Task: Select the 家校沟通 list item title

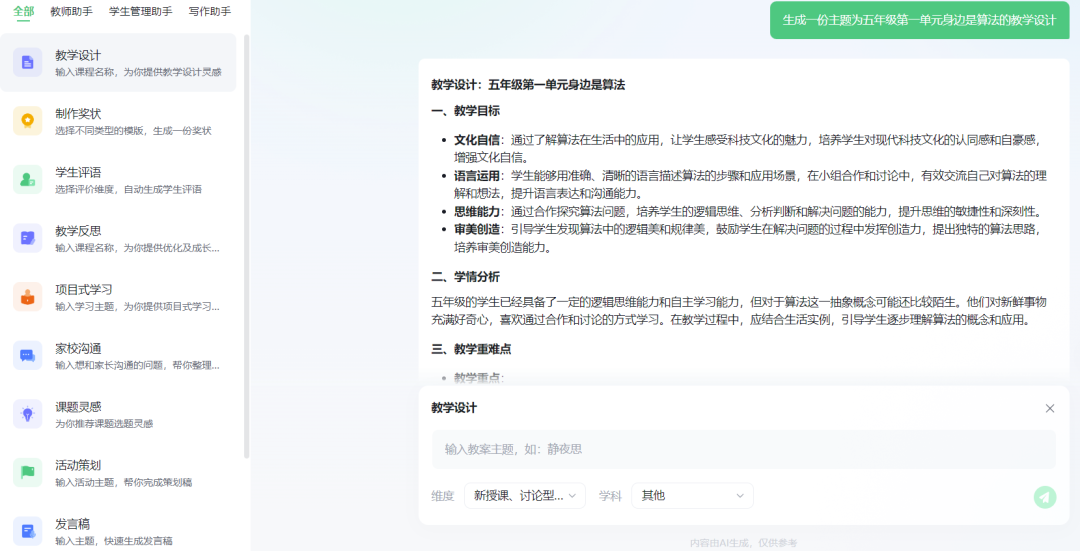Action: (x=79, y=349)
